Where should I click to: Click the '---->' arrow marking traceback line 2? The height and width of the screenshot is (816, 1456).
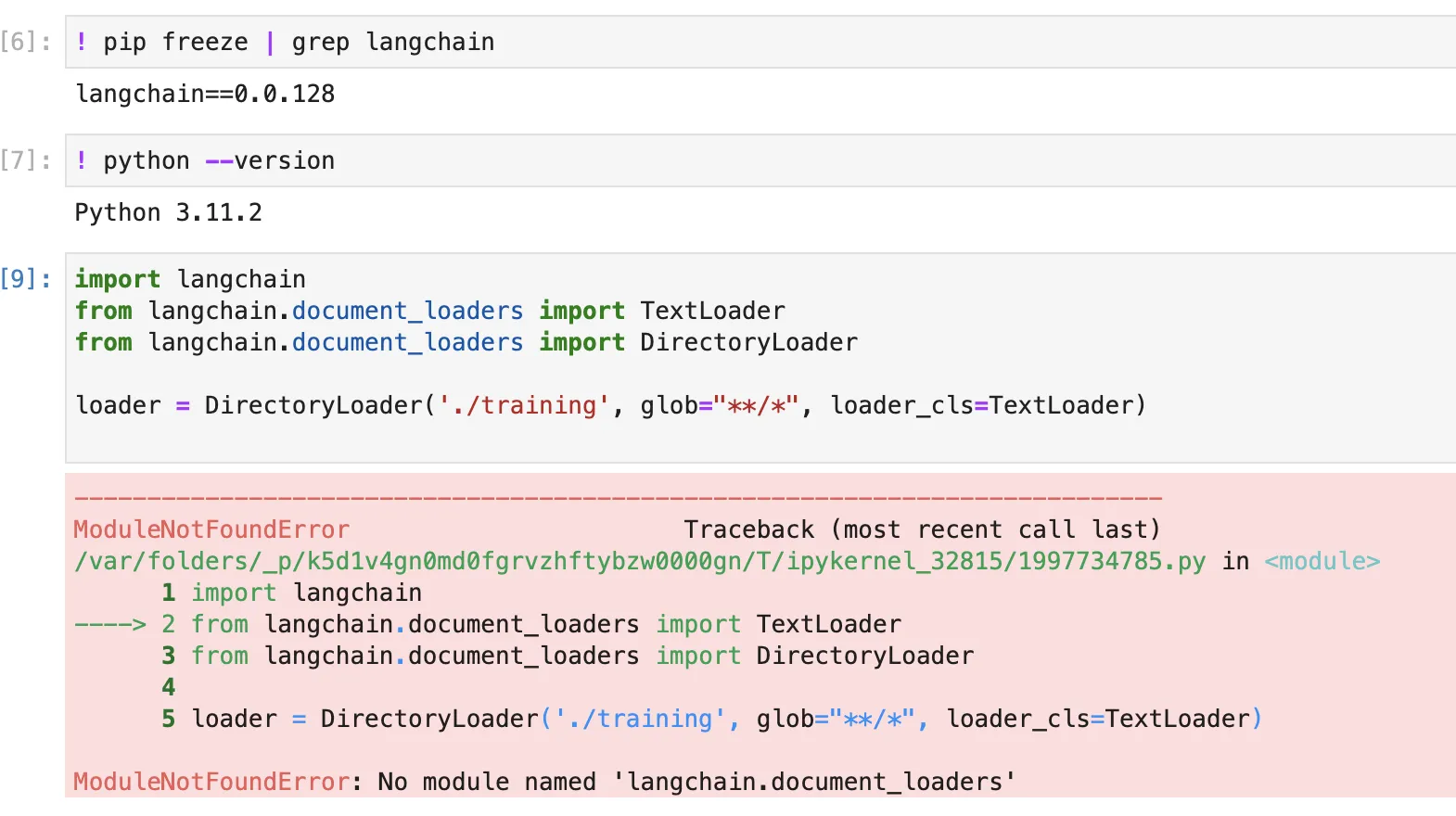[x=110, y=624]
